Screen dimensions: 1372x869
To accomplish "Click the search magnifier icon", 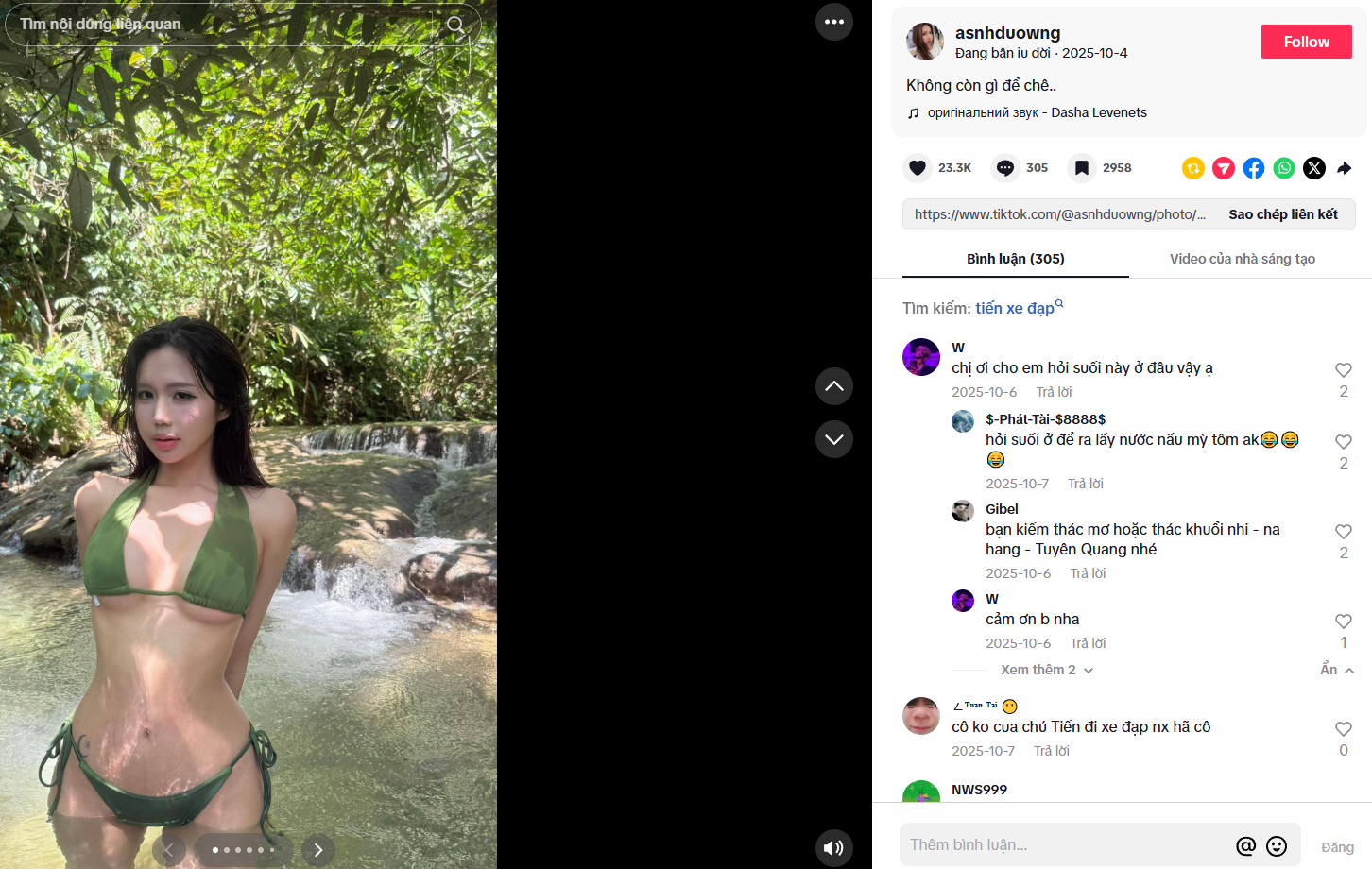I will tap(455, 25).
